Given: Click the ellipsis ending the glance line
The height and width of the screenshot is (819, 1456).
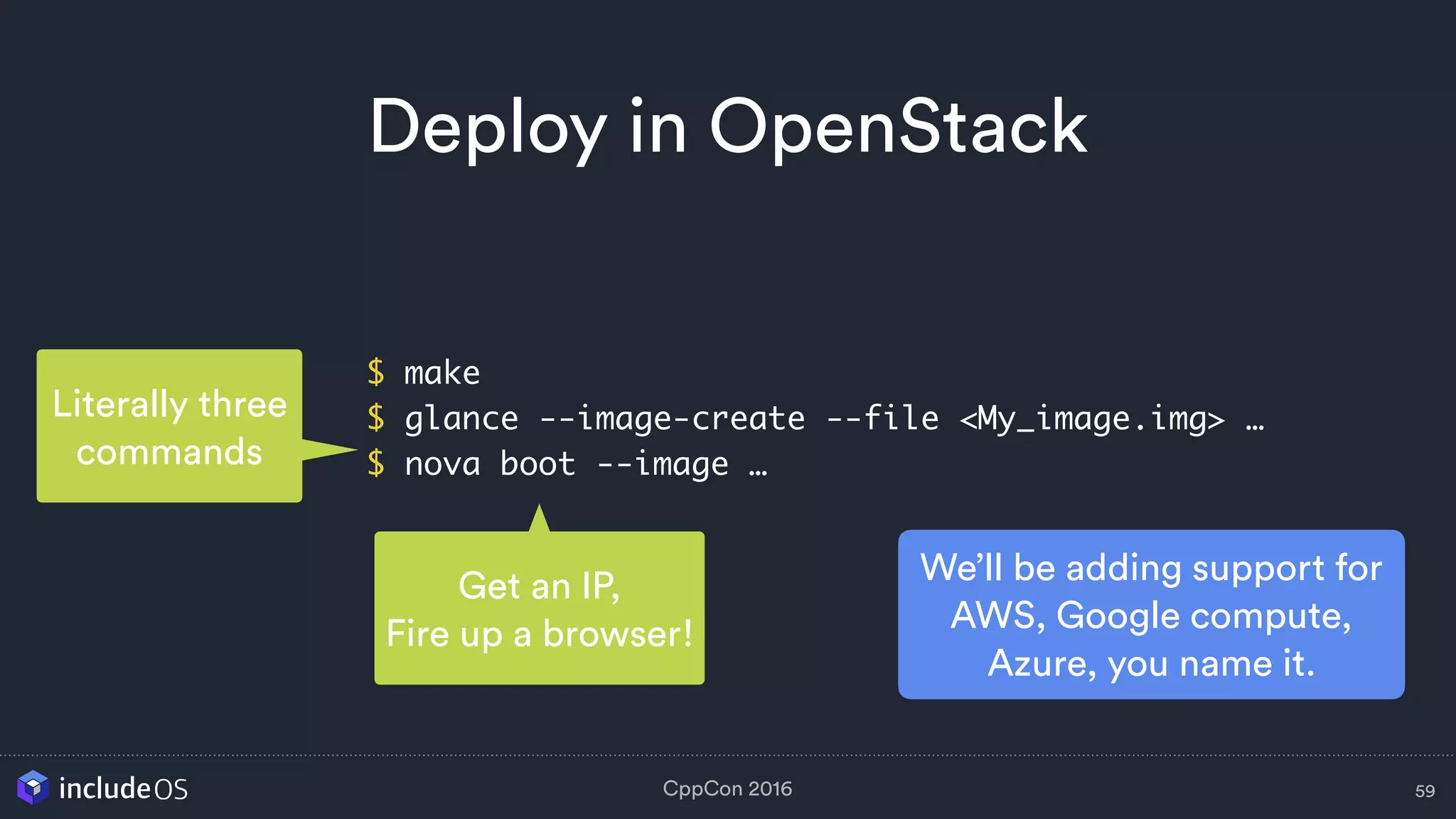Looking at the screenshot, I should (1255, 427).
